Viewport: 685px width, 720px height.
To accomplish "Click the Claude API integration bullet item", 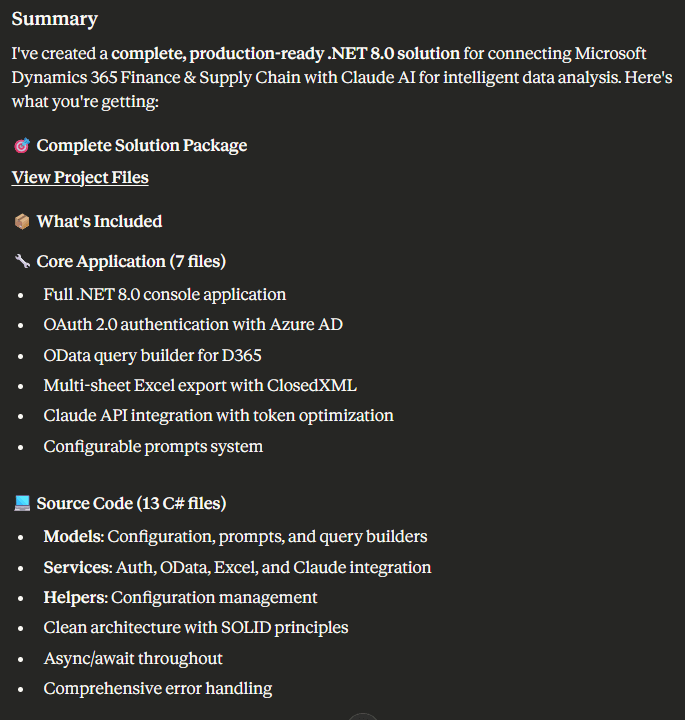I will [x=218, y=415].
